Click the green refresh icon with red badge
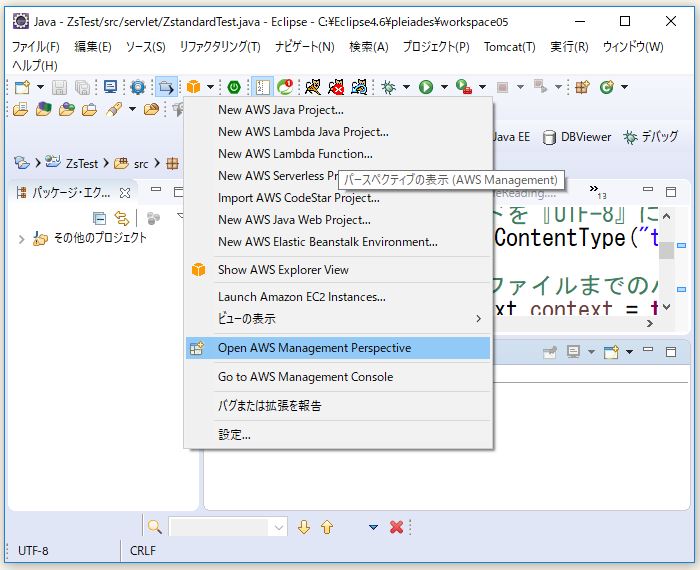 (x=285, y=87)
